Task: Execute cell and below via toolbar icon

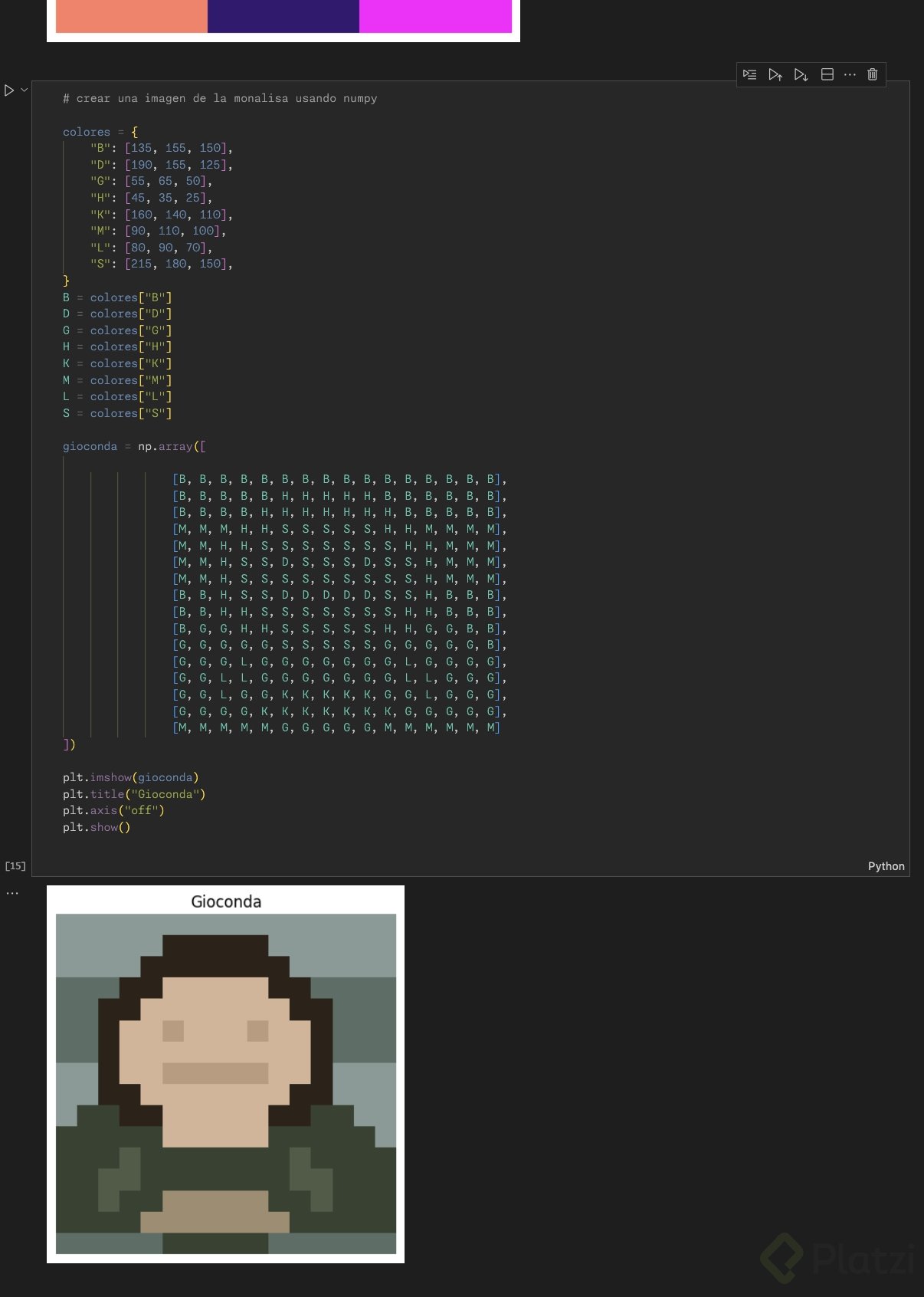Action: click(x=801, y=74)
